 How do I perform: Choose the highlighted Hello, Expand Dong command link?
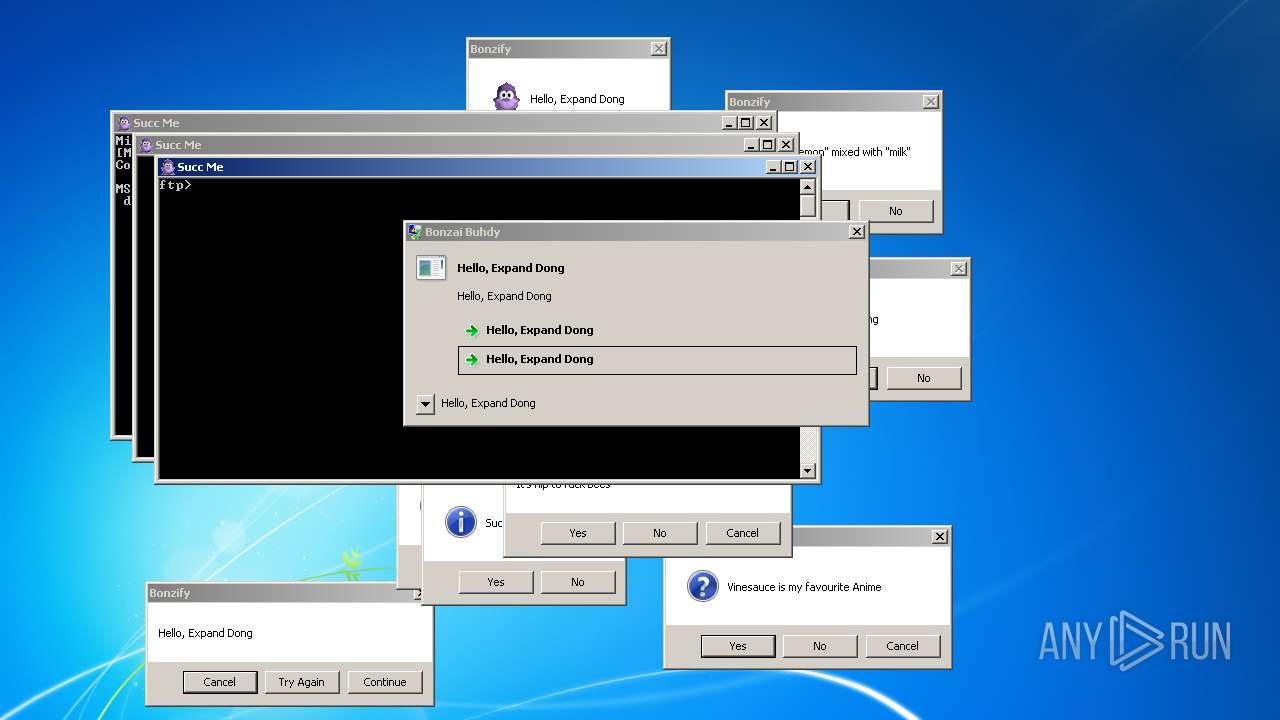pyautogui.click(x=657, y=360)
